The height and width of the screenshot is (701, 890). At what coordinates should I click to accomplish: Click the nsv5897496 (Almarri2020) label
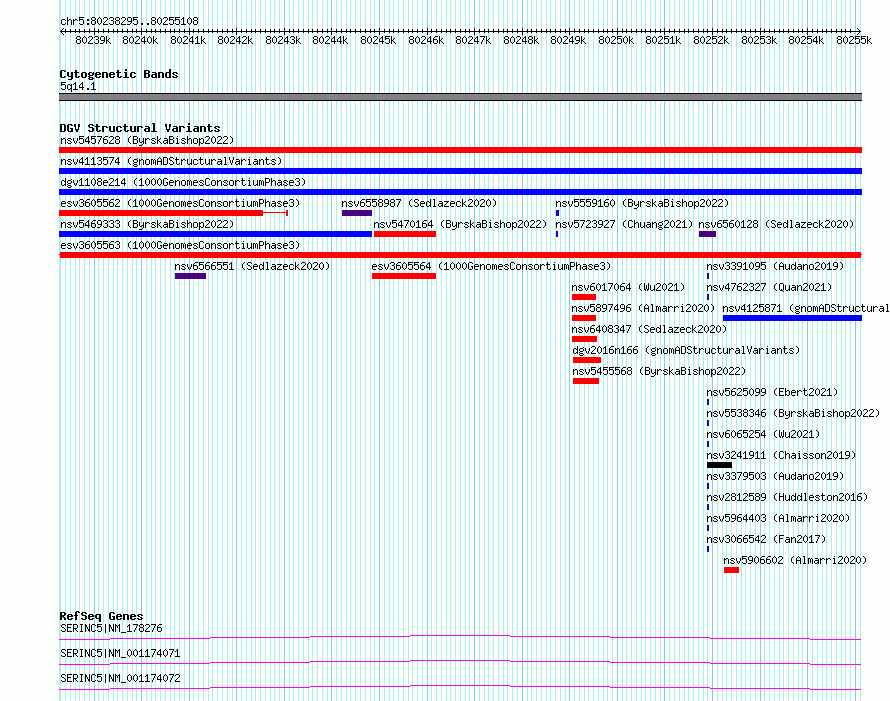click(643, 308)
